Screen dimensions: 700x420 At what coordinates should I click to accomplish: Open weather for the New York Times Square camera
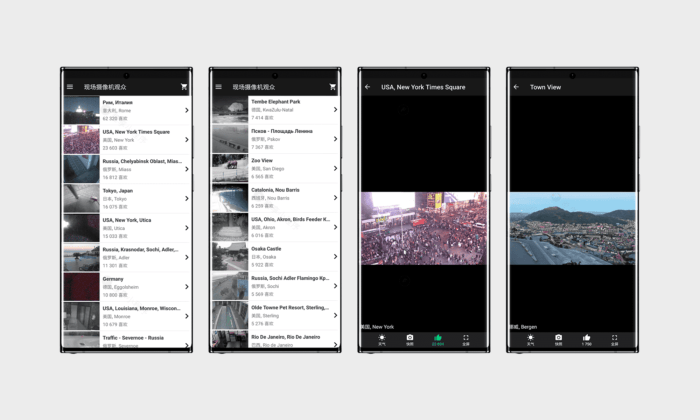click(x=381, y=339)
